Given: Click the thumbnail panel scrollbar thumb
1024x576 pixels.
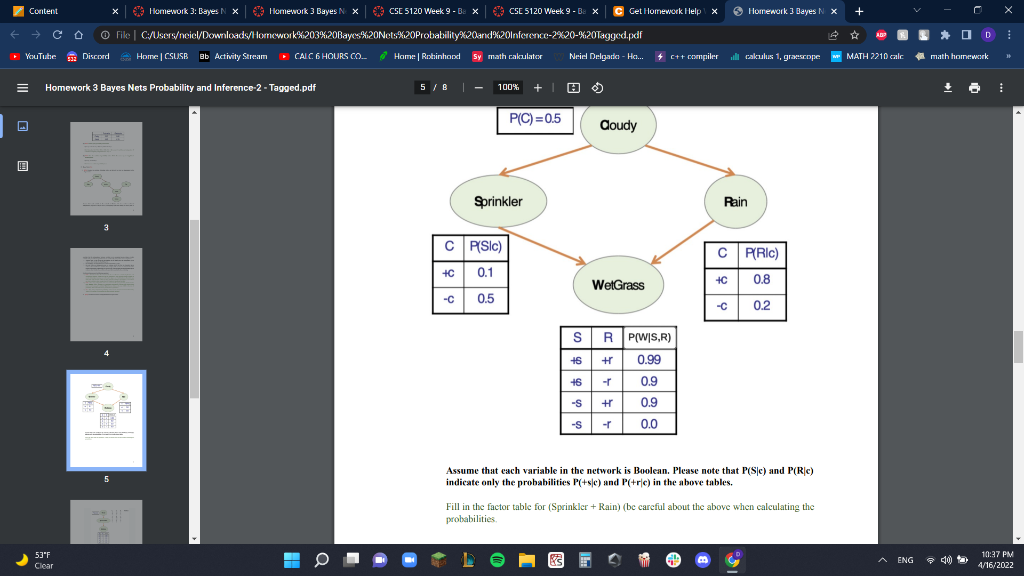Looking at the screenshot, I should 194,309.
